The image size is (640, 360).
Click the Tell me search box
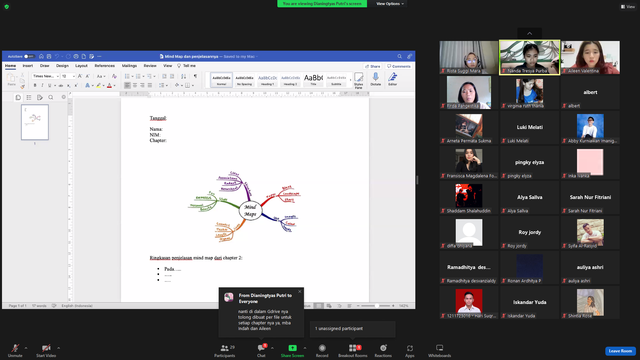pos(187,66)
